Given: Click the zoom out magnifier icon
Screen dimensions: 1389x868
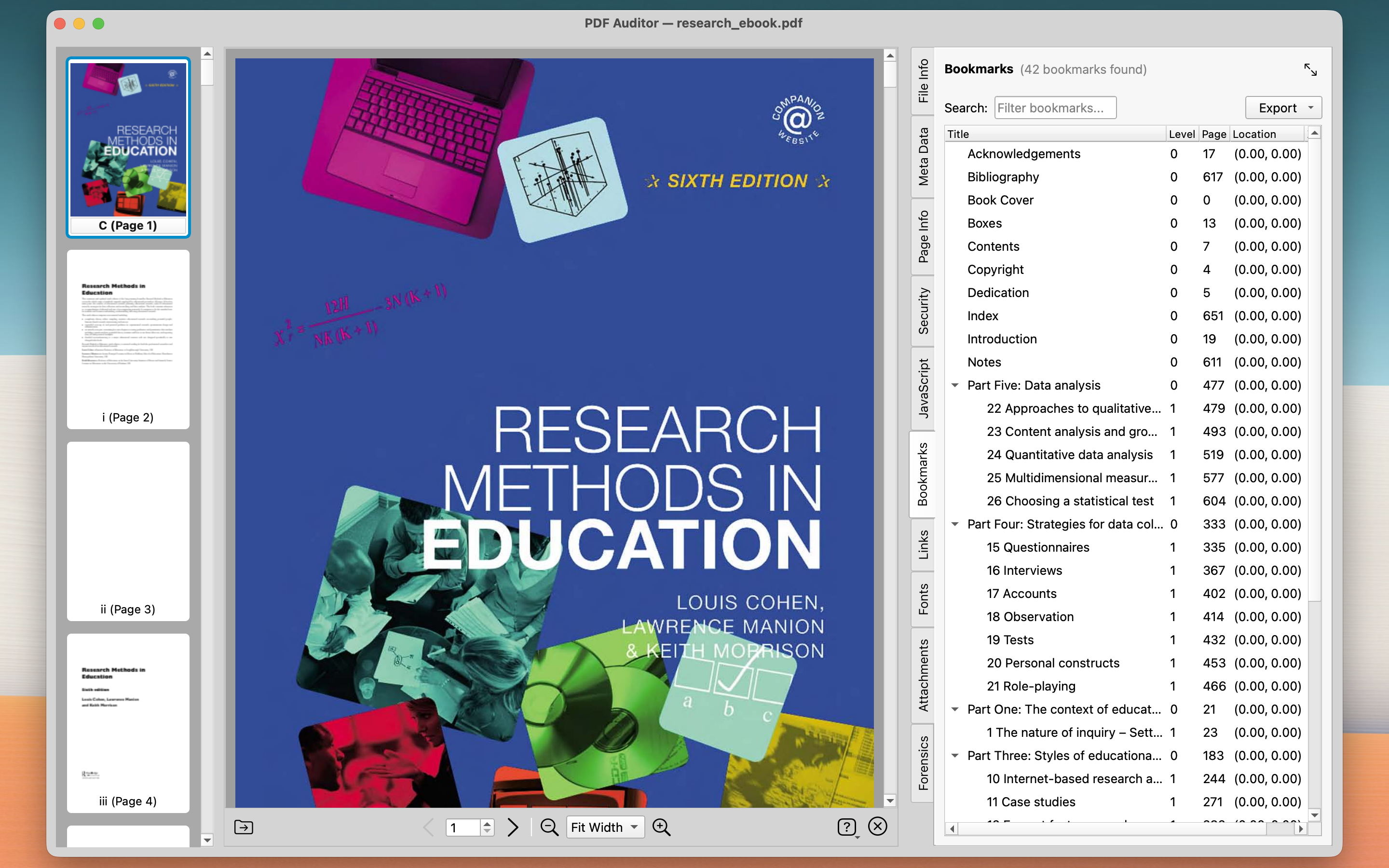Looking at the screenshot, I should [x=549, y=827].
